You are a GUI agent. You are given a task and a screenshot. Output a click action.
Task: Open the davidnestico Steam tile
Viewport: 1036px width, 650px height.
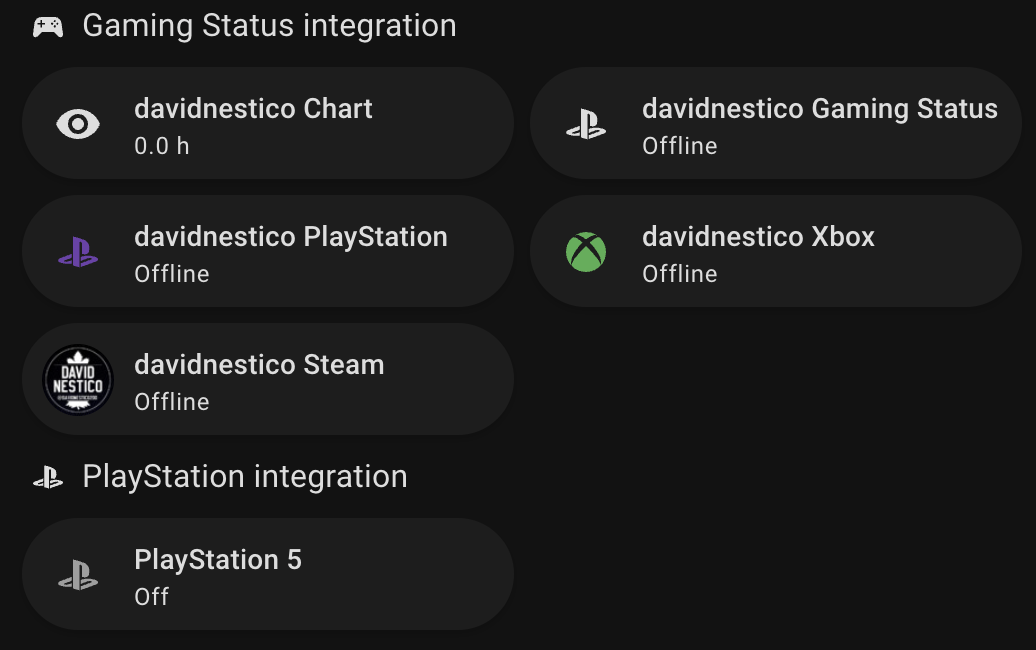pyautogui.click(x=268, y=379)
